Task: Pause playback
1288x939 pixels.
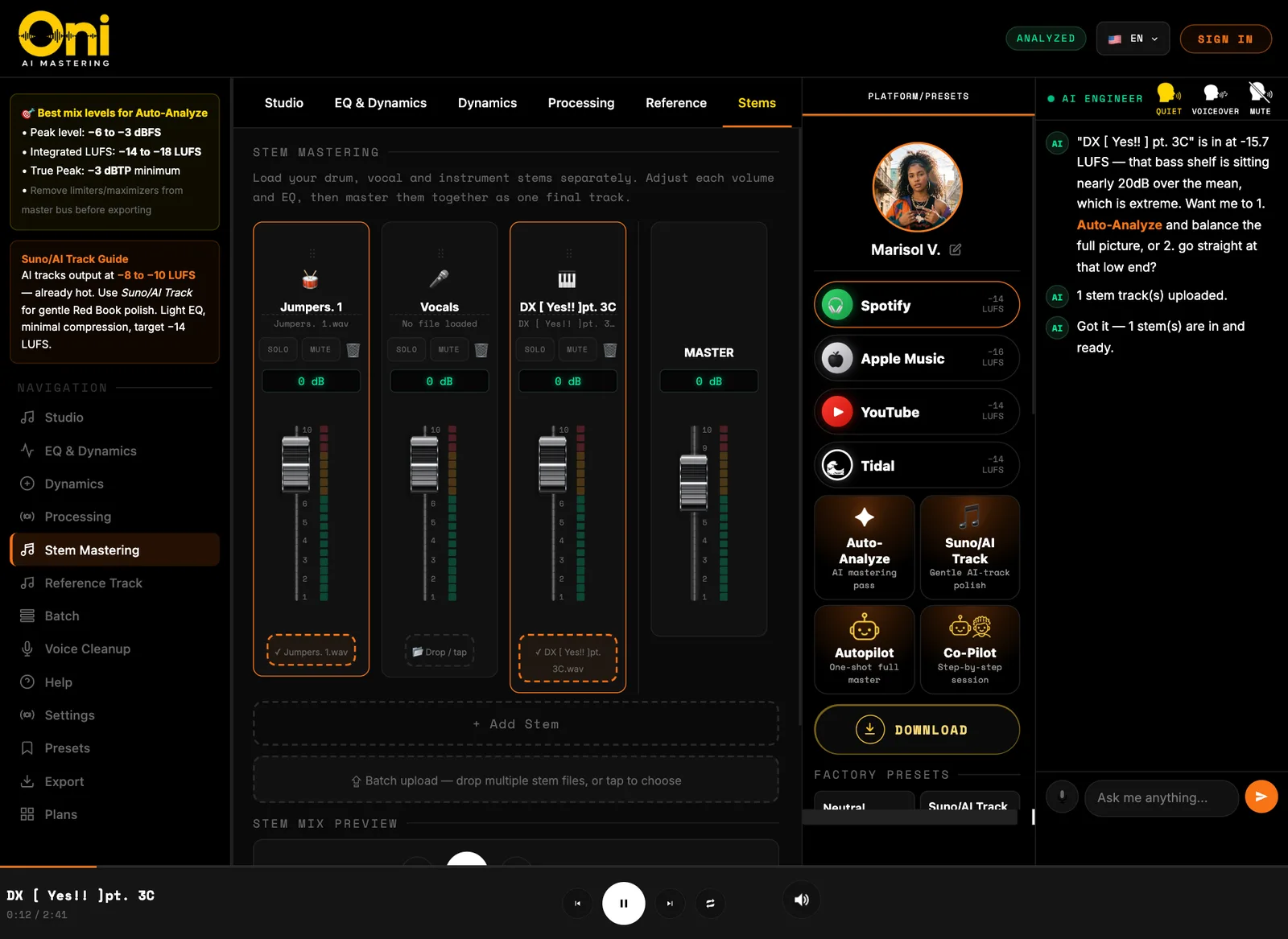Action: coord(624,904)
